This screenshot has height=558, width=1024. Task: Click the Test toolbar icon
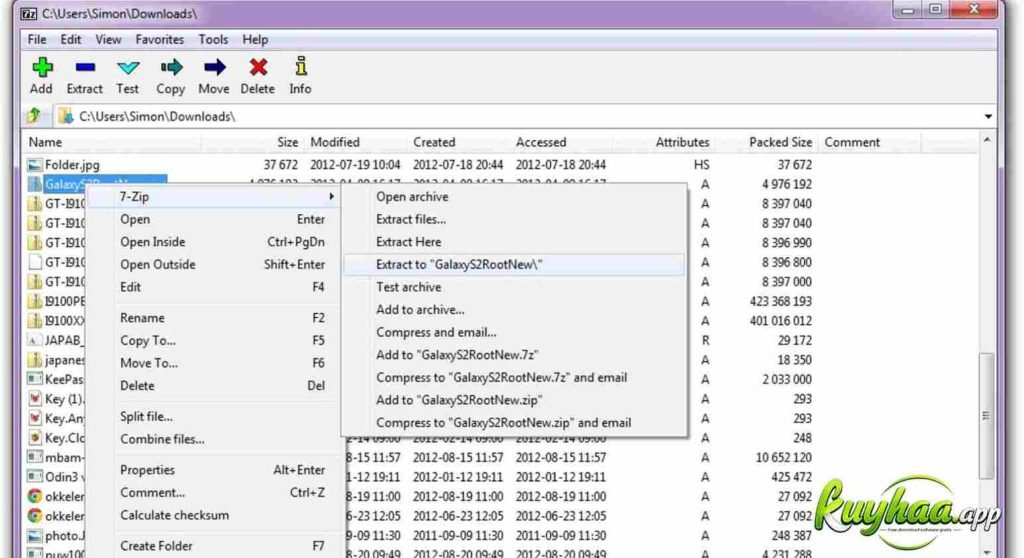point(128,67)
